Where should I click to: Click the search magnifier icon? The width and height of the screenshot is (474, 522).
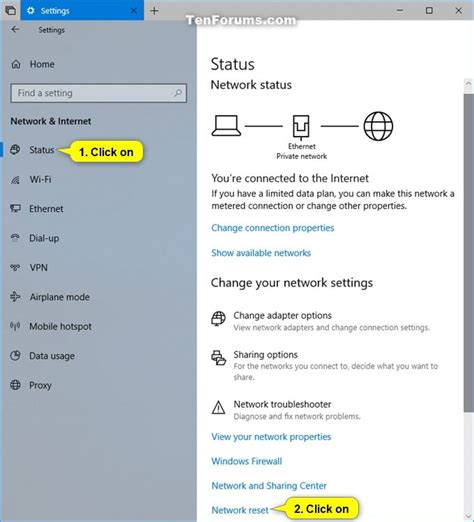coord(178,93)
